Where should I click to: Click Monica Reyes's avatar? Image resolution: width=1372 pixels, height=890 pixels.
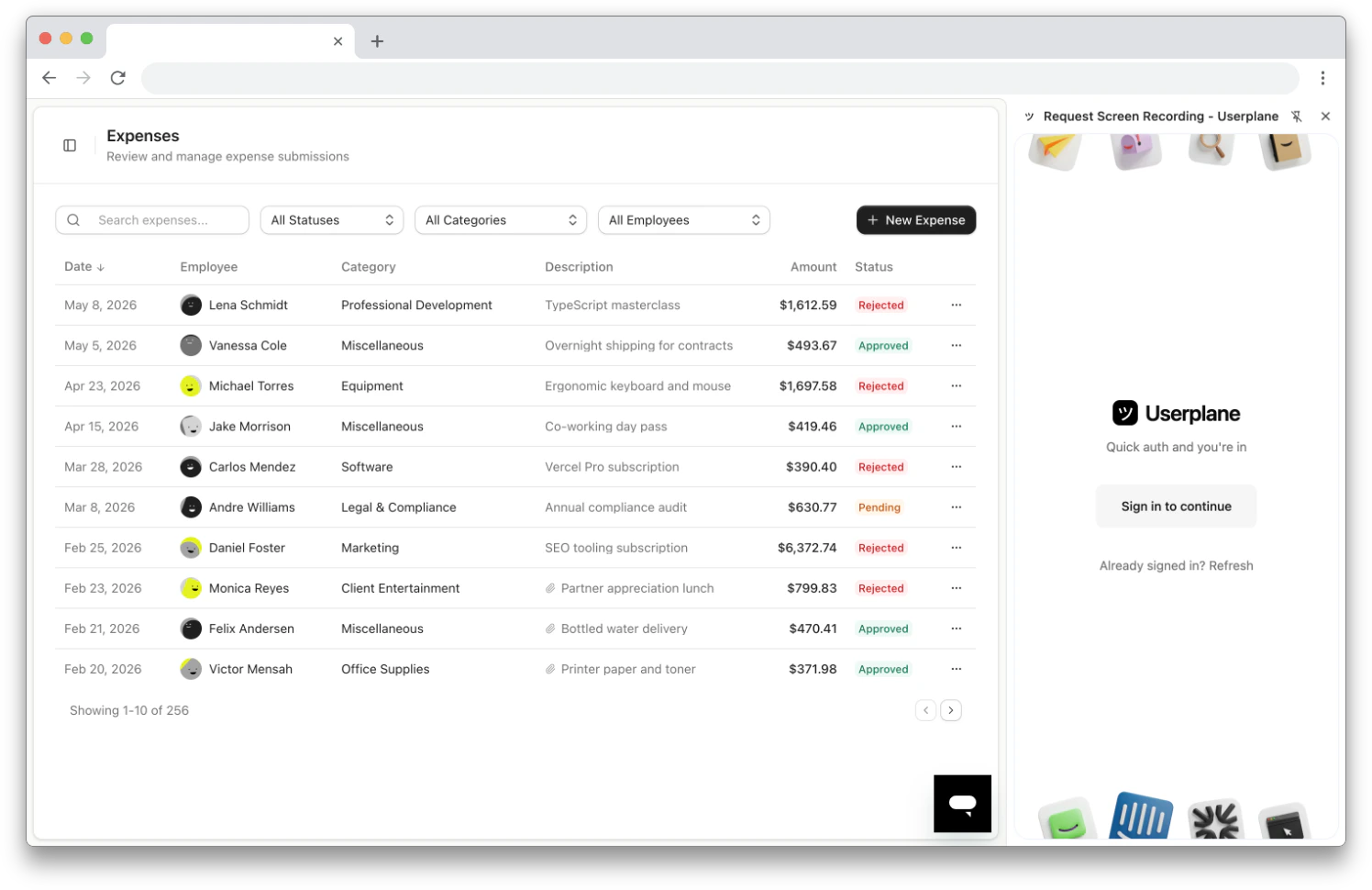point(191,587)
